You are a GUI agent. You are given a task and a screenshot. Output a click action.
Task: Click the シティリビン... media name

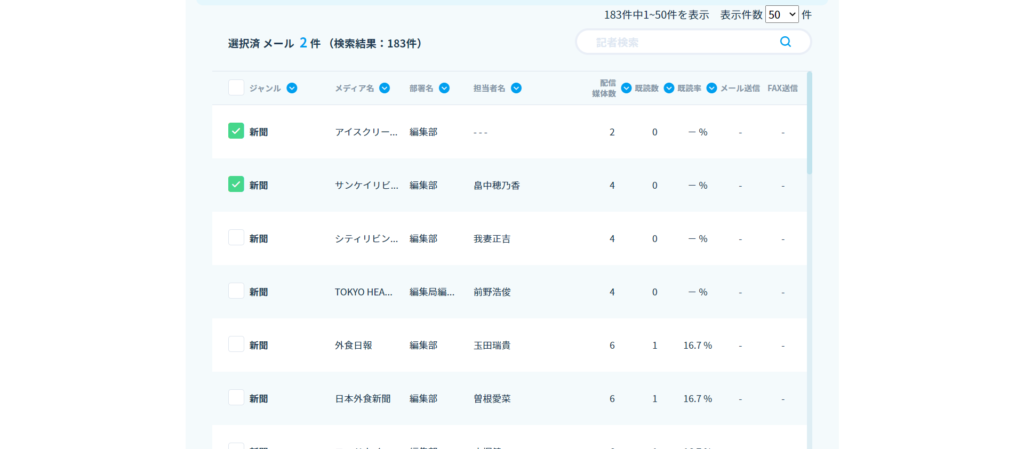click(366, 238)
